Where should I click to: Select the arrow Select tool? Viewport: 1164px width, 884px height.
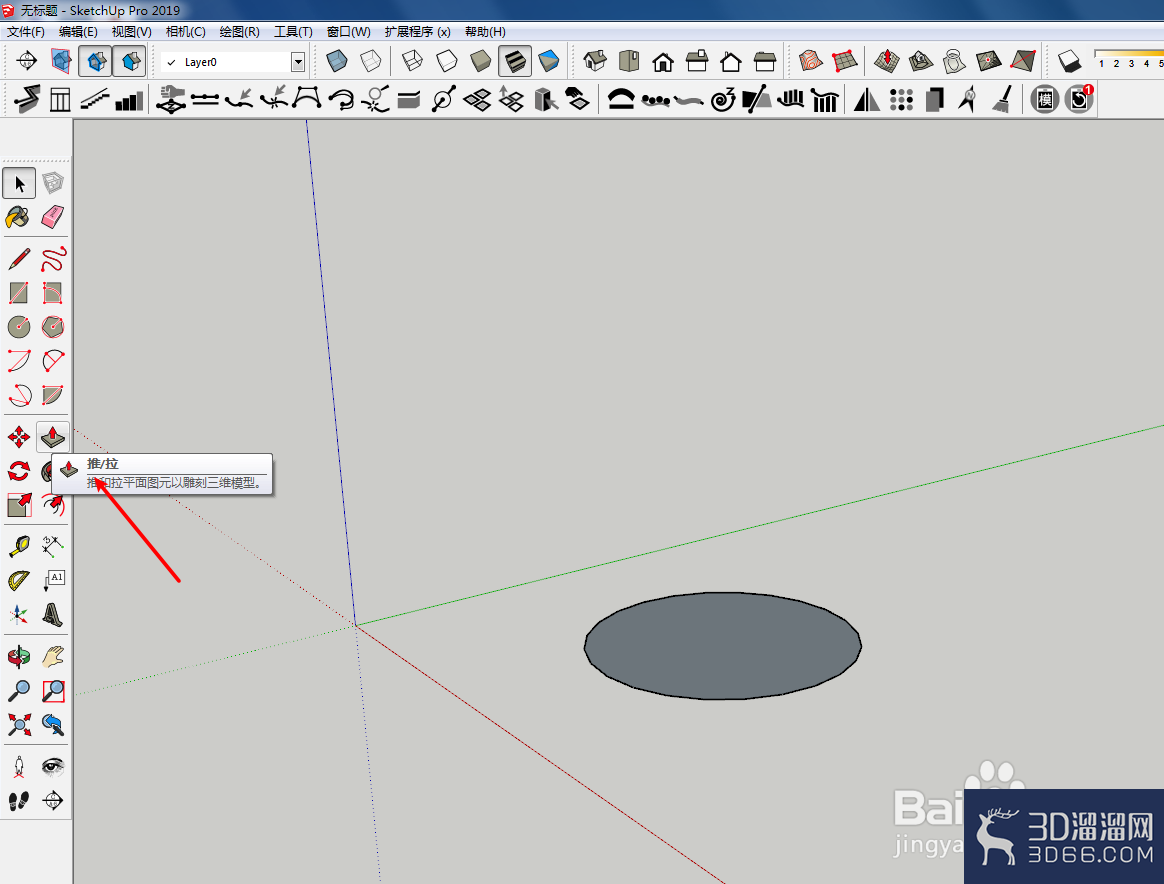pyautogui.click(x=19, y=183)
